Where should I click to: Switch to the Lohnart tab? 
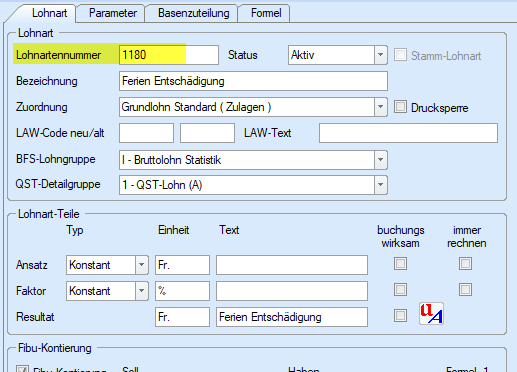[x=49, y=13]
